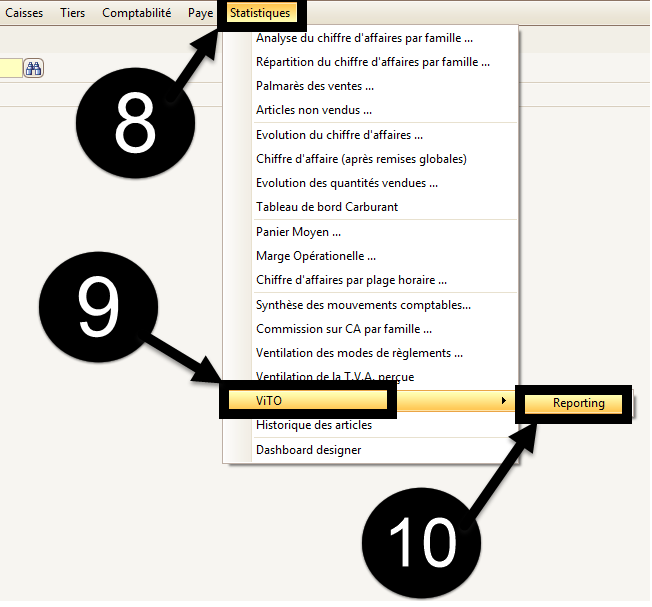
Task: Select Répartition du chiffre d'affaires par famille
Action: (x=371, y=62)
